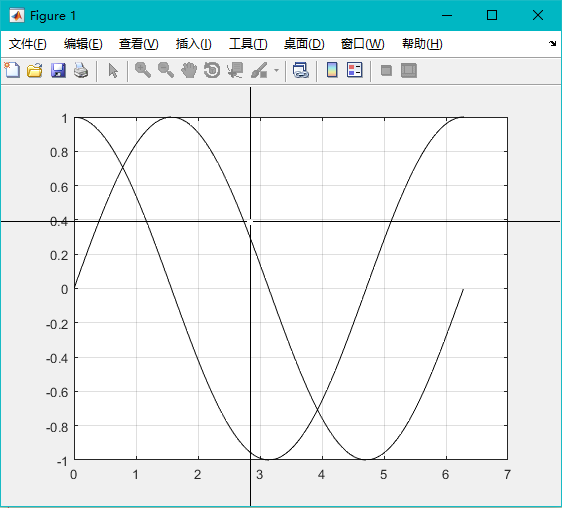This screenshot has width=562, height=508.
Task: Open a file with the folder icon
Action: tap(35, 70)
